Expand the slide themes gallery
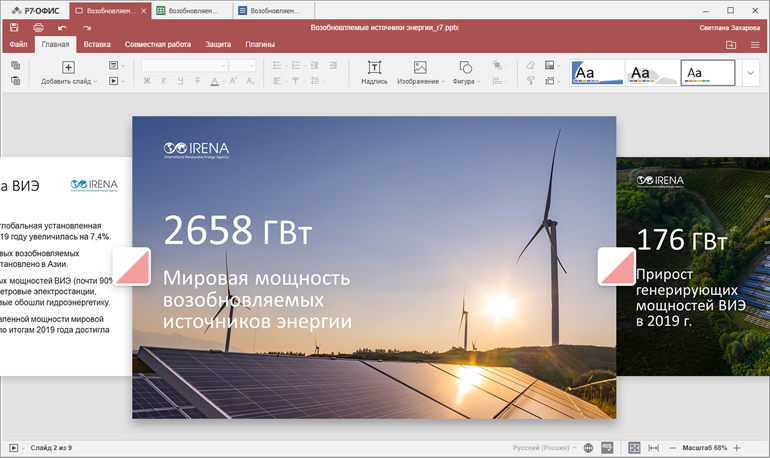 click(752, 73)
